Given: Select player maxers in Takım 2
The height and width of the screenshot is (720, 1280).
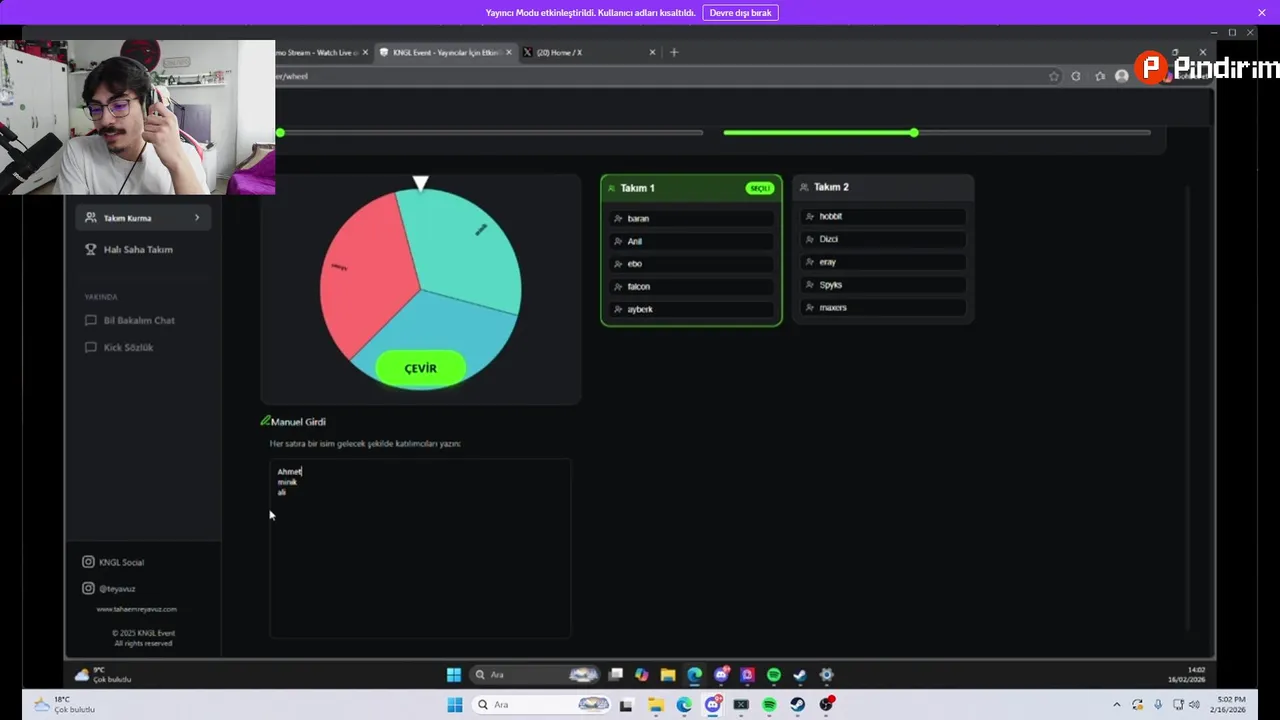Looking at the screenshot, I should tap(883, 307).
